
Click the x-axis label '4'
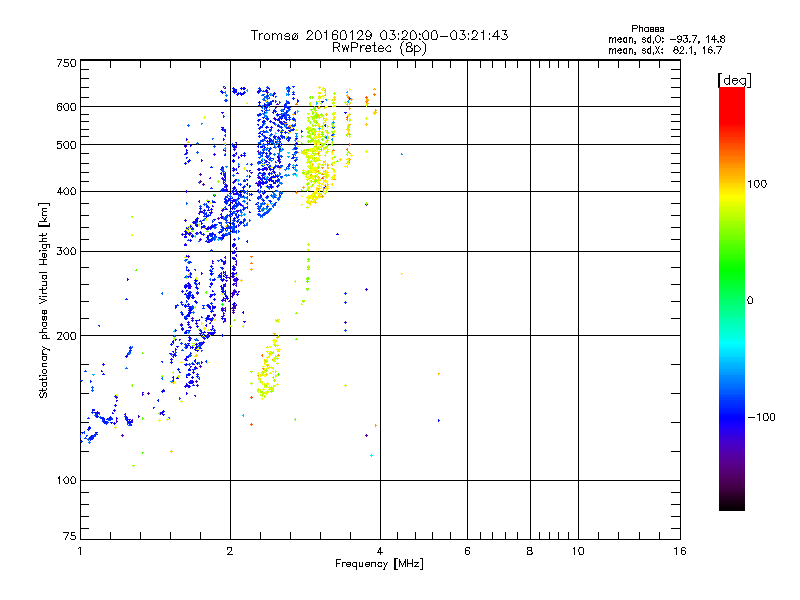[x=380, y=551]
